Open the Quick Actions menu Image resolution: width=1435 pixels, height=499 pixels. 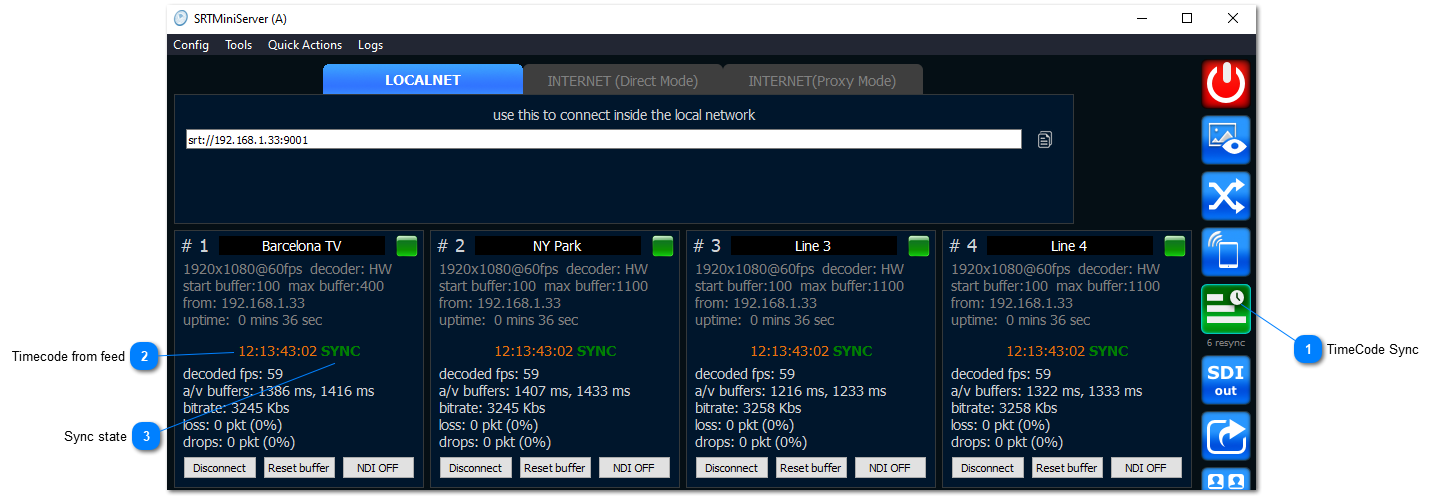click(304, 45)
